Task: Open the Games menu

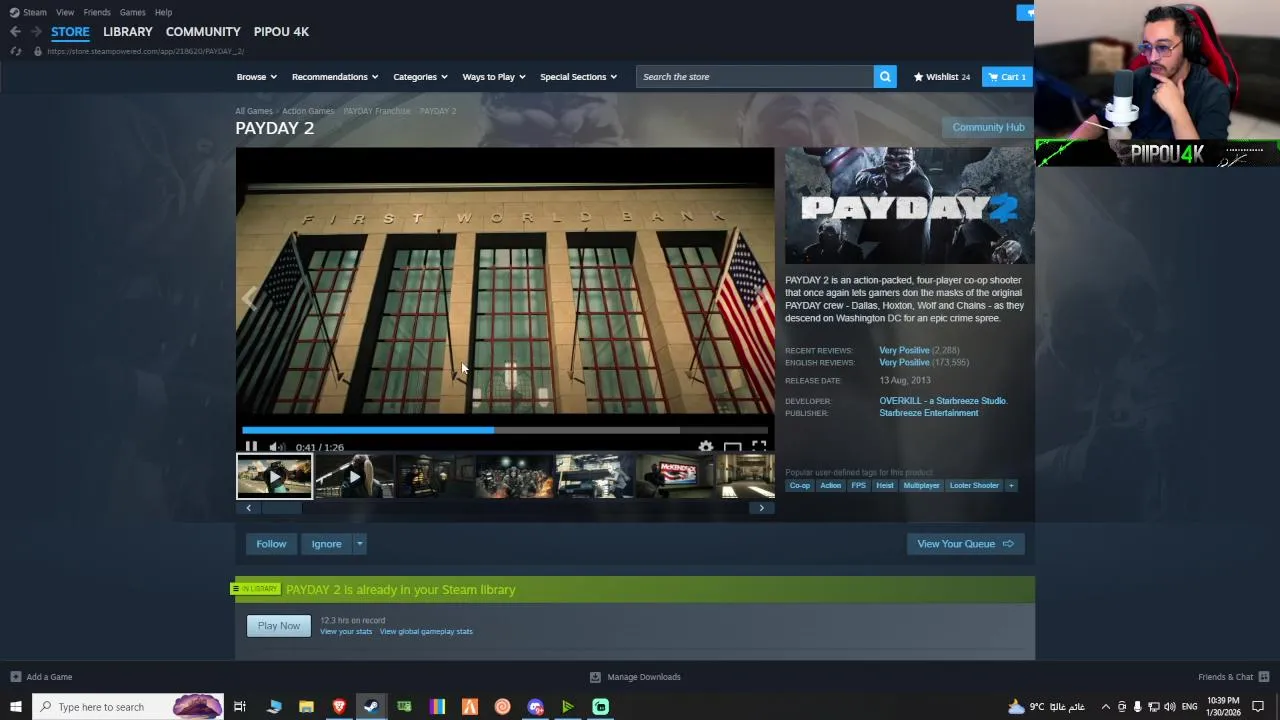Action: pos(132,12)
